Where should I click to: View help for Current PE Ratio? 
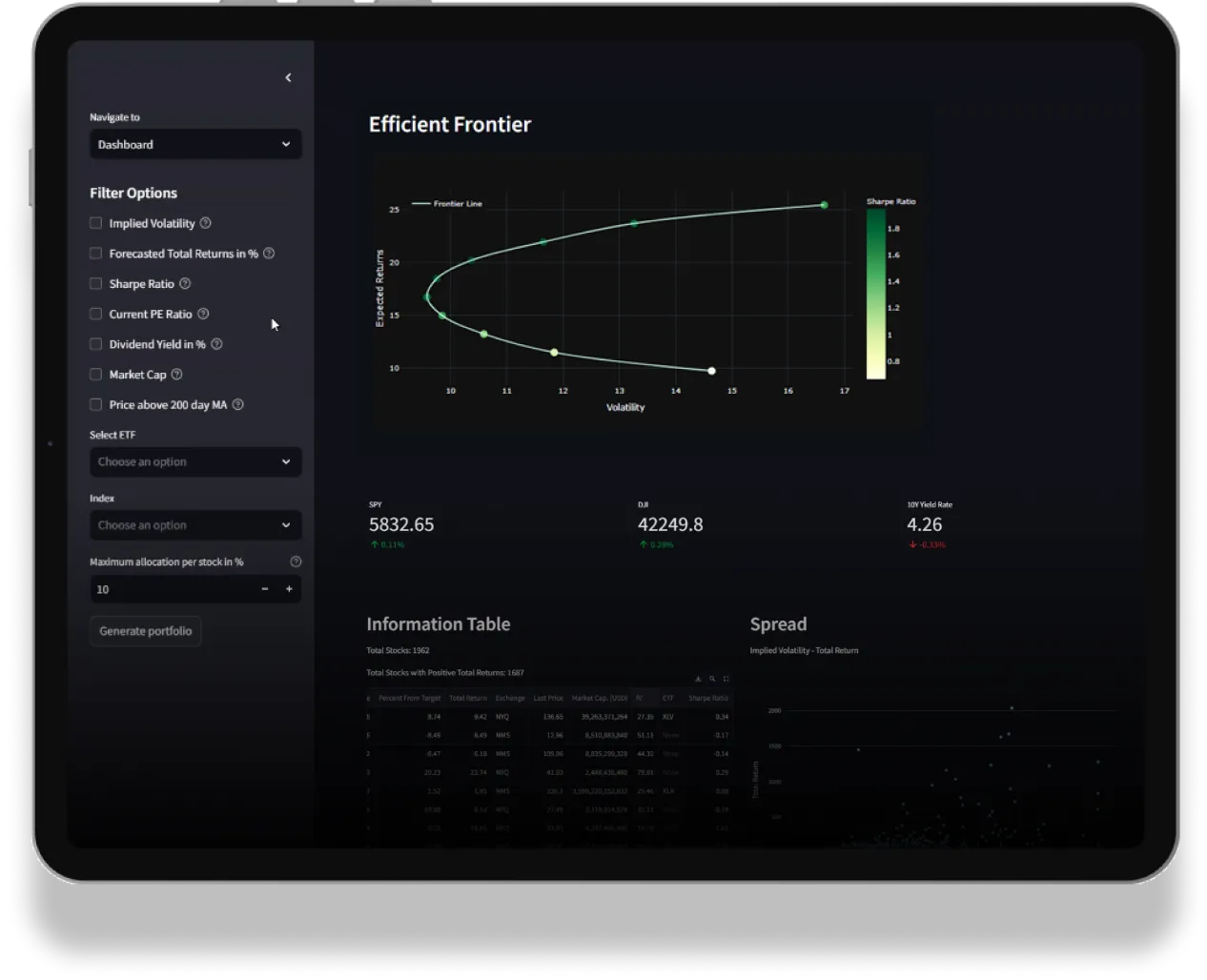[203, 314]
